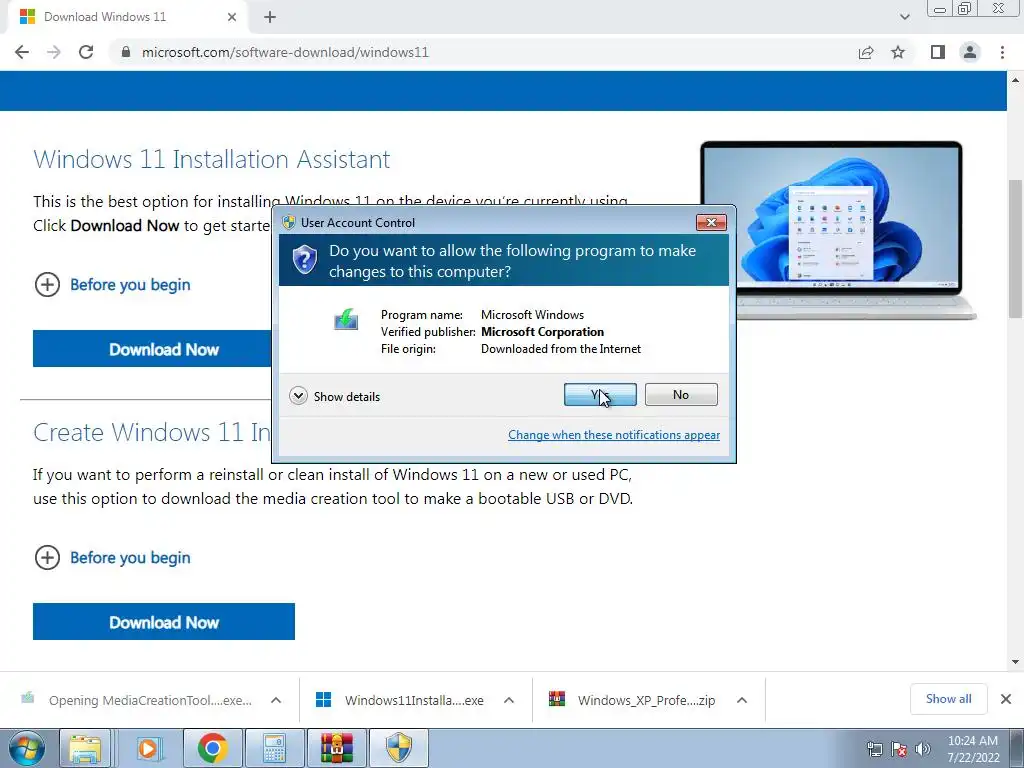The width and height of the screenshot is (1024, 768).
Task: Close the User Account Control dialog
Action: pos(711,223)
